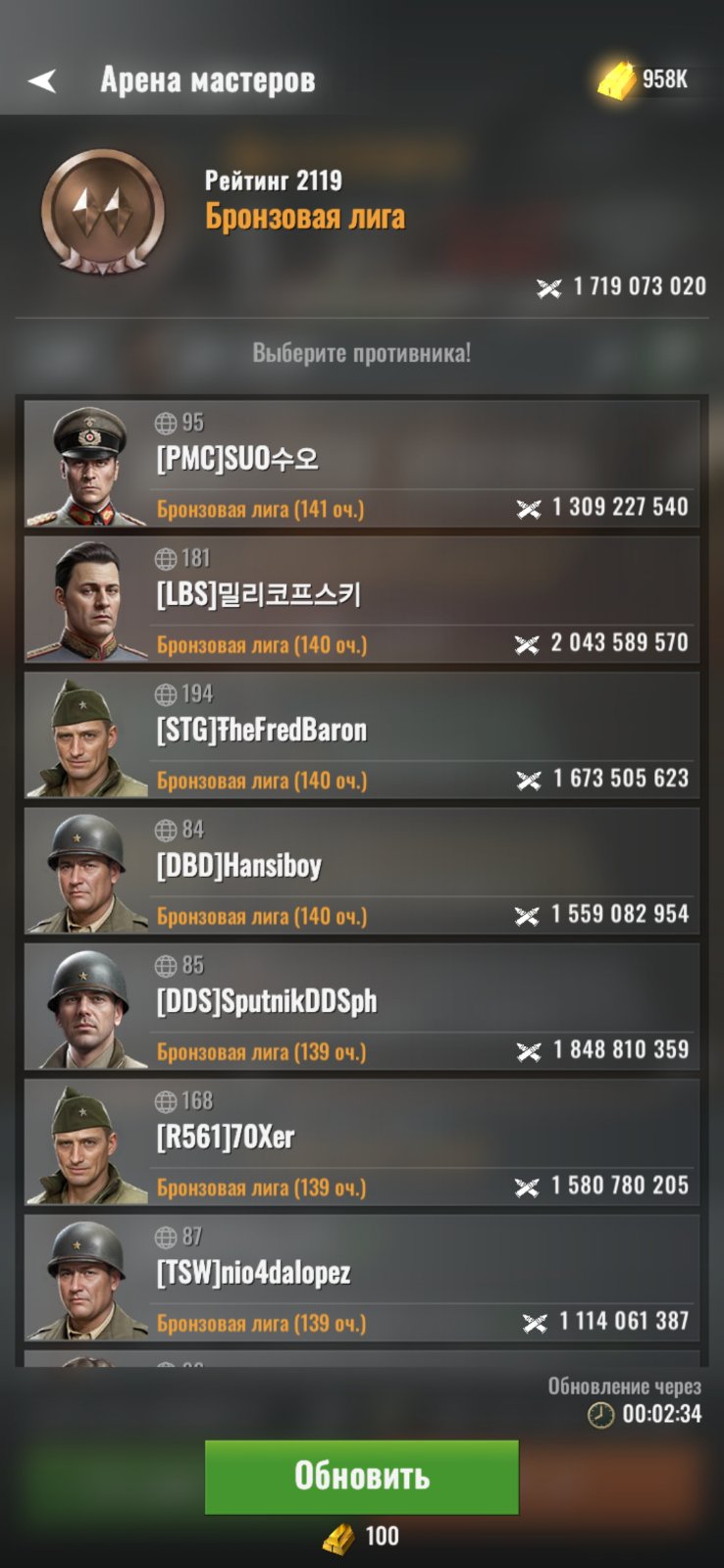Tap gold bar icon beside cost 100
Screen dimensions: 724x1568
point(339,1537)
